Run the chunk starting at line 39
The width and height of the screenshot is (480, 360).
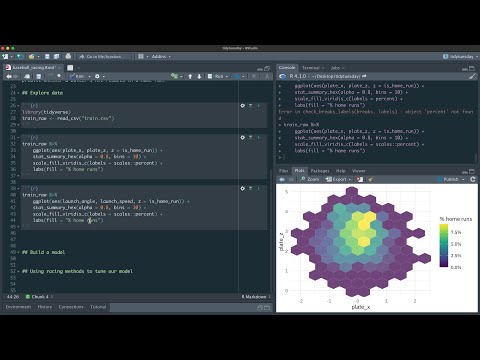pyautogui.click(x=259, y=188)
